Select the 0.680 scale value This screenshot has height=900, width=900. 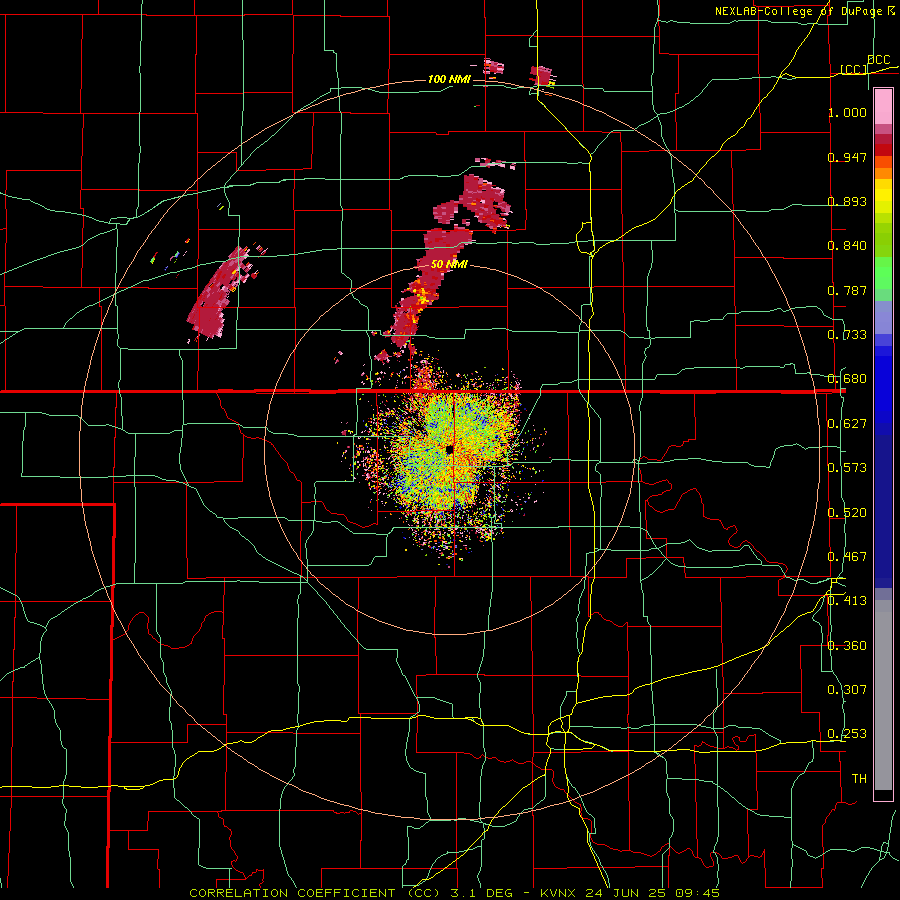click(847, 379)
